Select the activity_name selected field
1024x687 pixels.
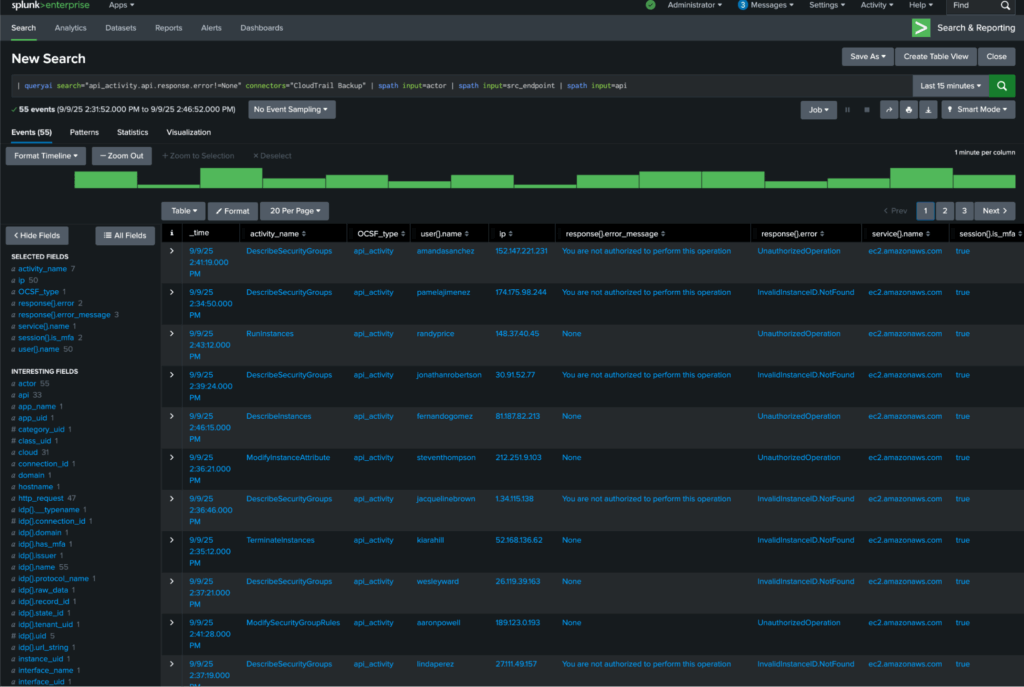coord(42,268)
